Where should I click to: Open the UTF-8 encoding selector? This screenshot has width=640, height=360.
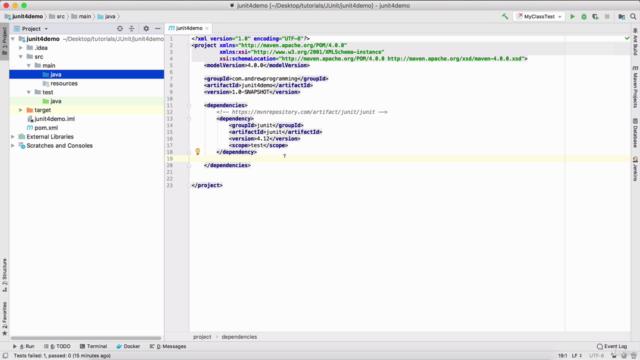(596, 356)
